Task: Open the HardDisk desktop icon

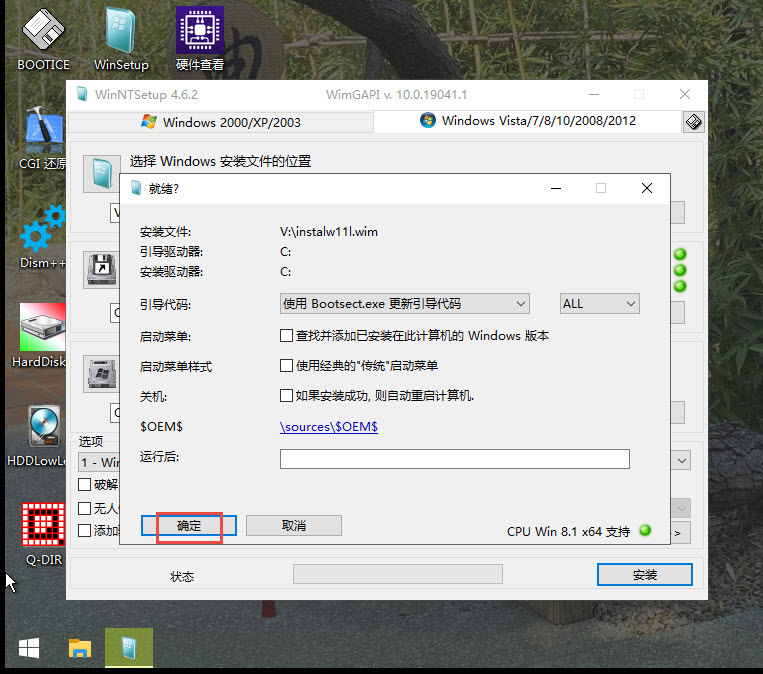Action: (x=41, y=336)
